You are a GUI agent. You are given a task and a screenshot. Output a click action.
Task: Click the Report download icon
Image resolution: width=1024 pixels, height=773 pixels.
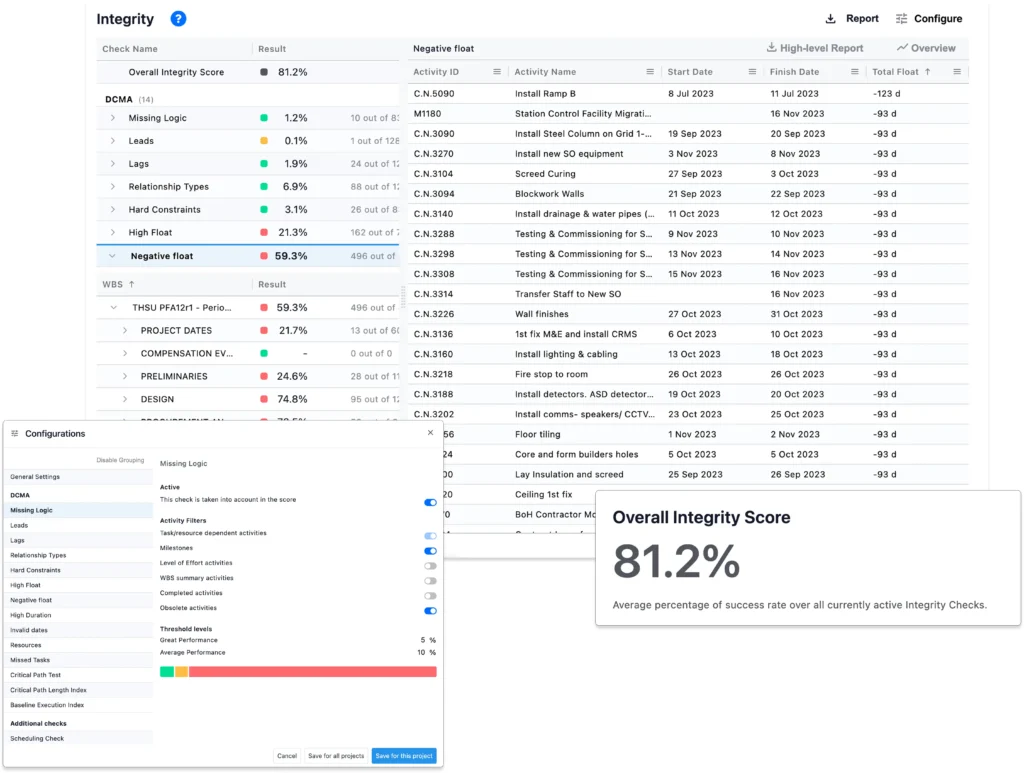830,19
